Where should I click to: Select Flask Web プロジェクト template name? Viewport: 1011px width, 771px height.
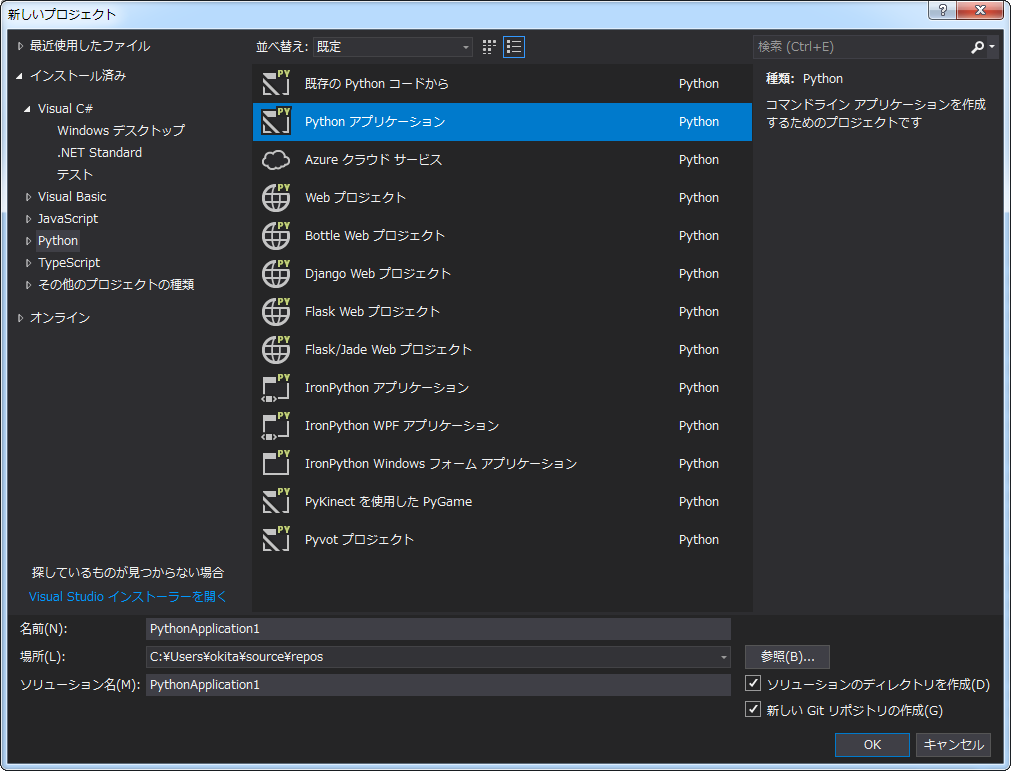point(372,312)
